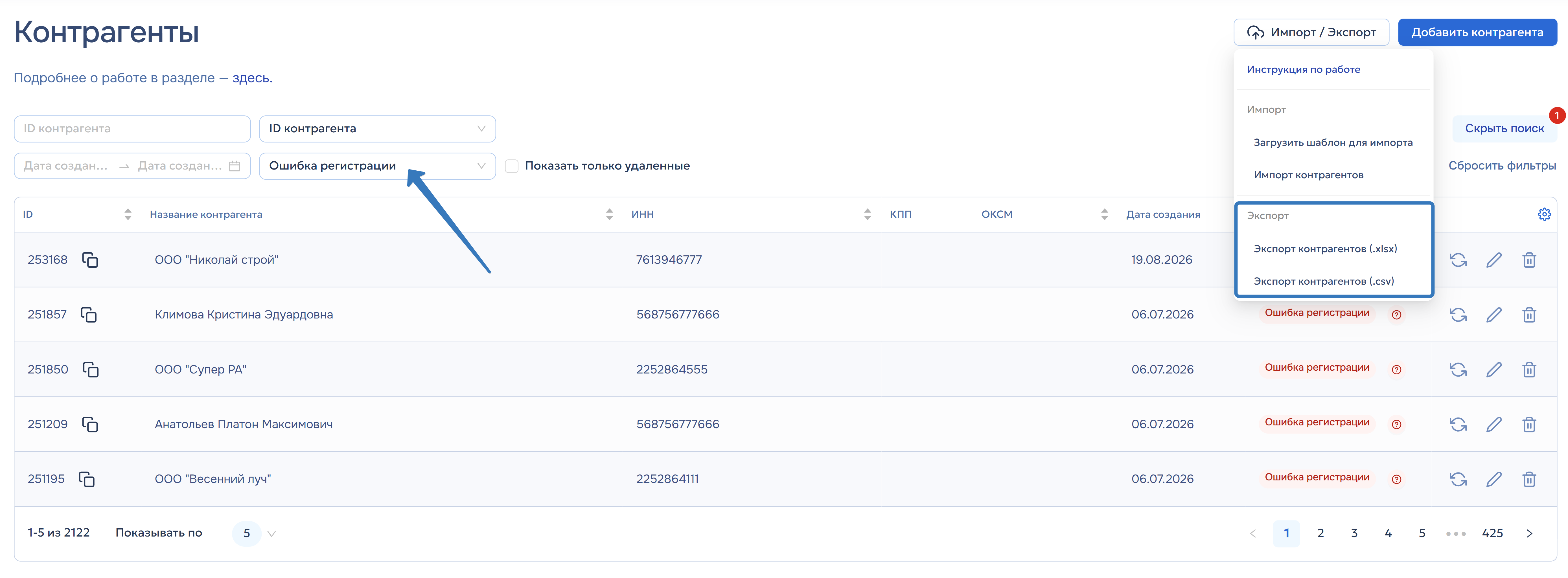Image resolution: width=1568 pixels, height=578 pixels.
Task: Click the refresh icon for ООО "Супер РА"
Action: pos(1458,369)
